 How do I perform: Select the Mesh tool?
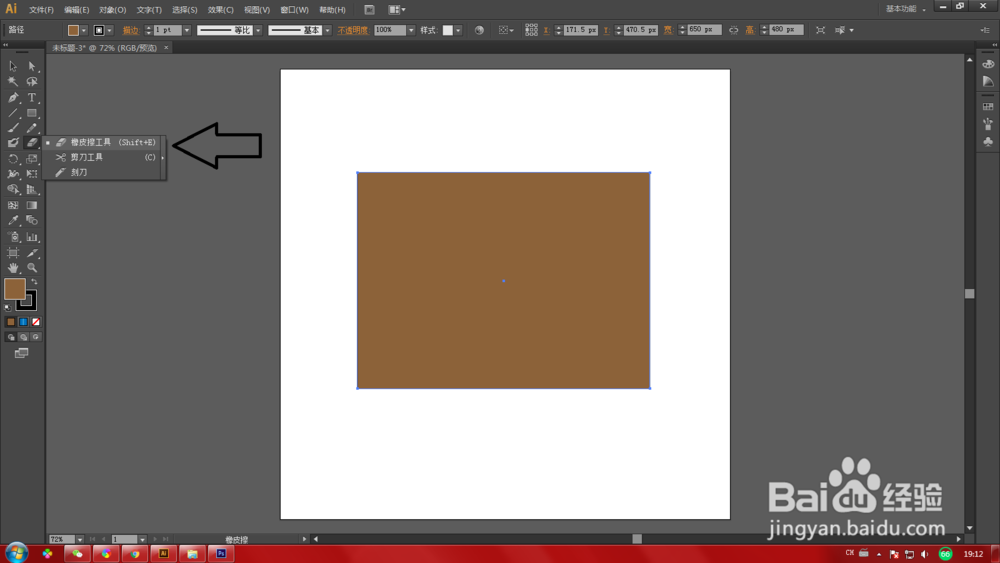pyautogui.click(x=13, y=205)
